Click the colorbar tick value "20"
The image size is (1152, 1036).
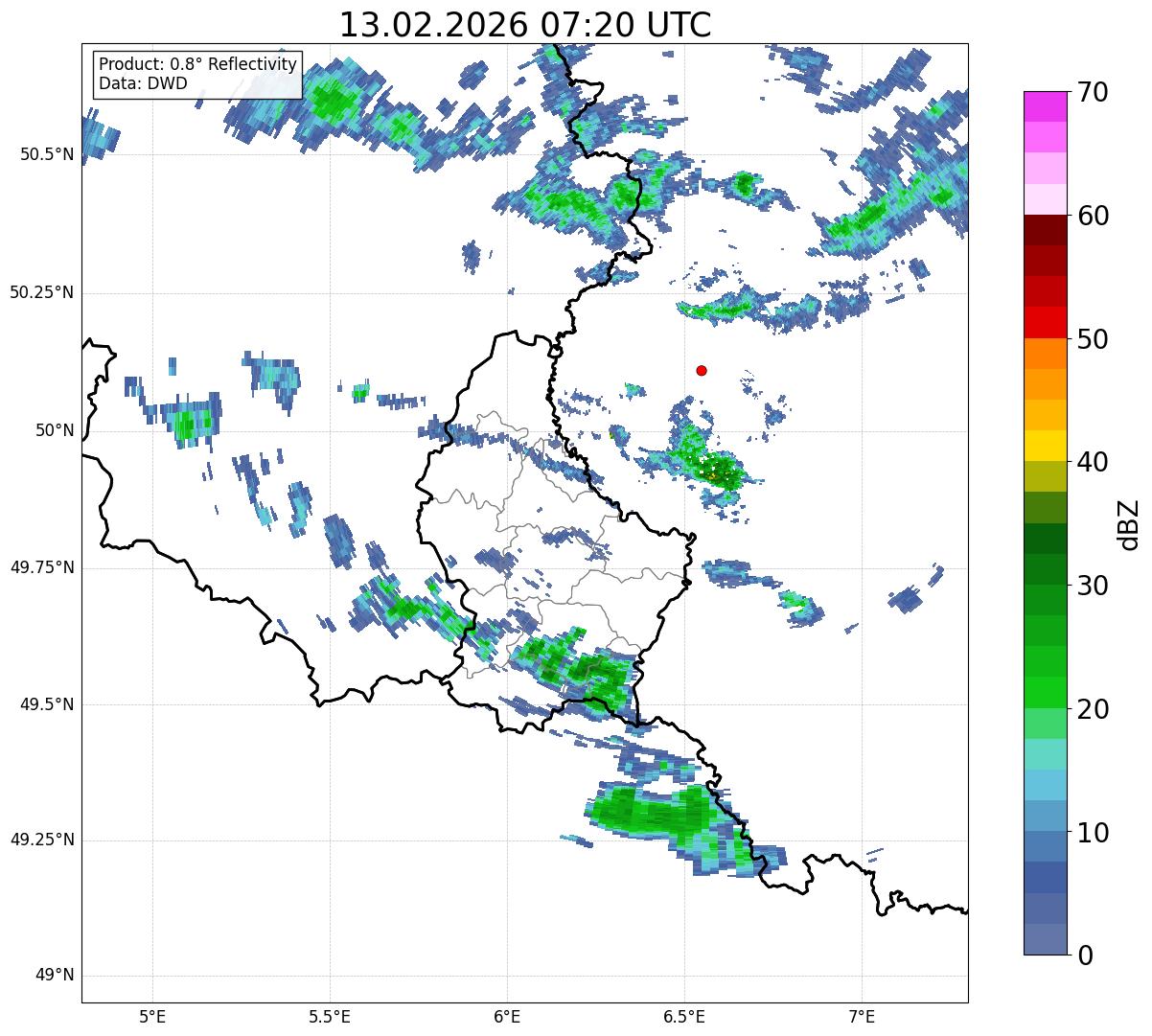(1092, 709)
